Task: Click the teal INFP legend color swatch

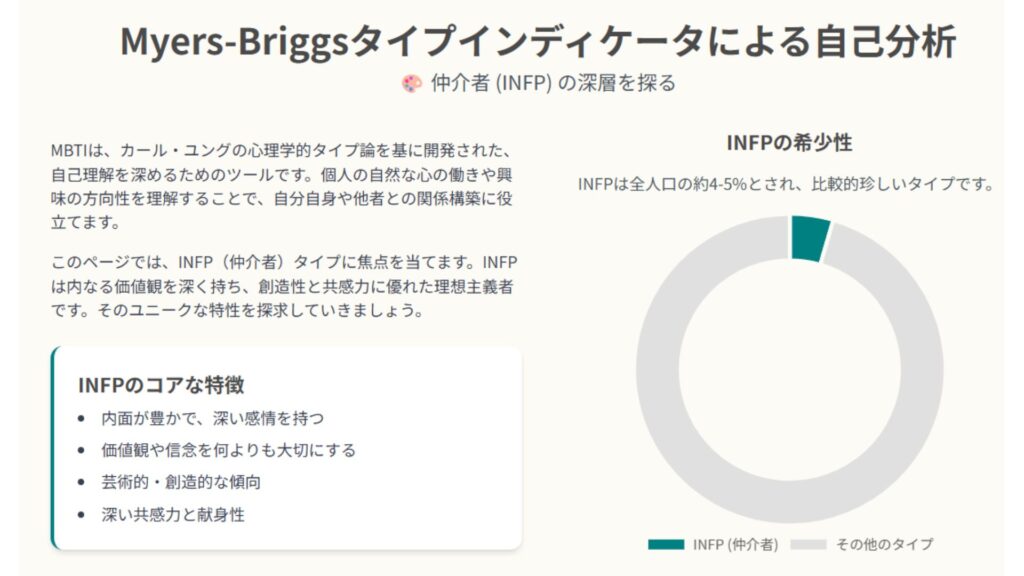Action: point(666,544)
